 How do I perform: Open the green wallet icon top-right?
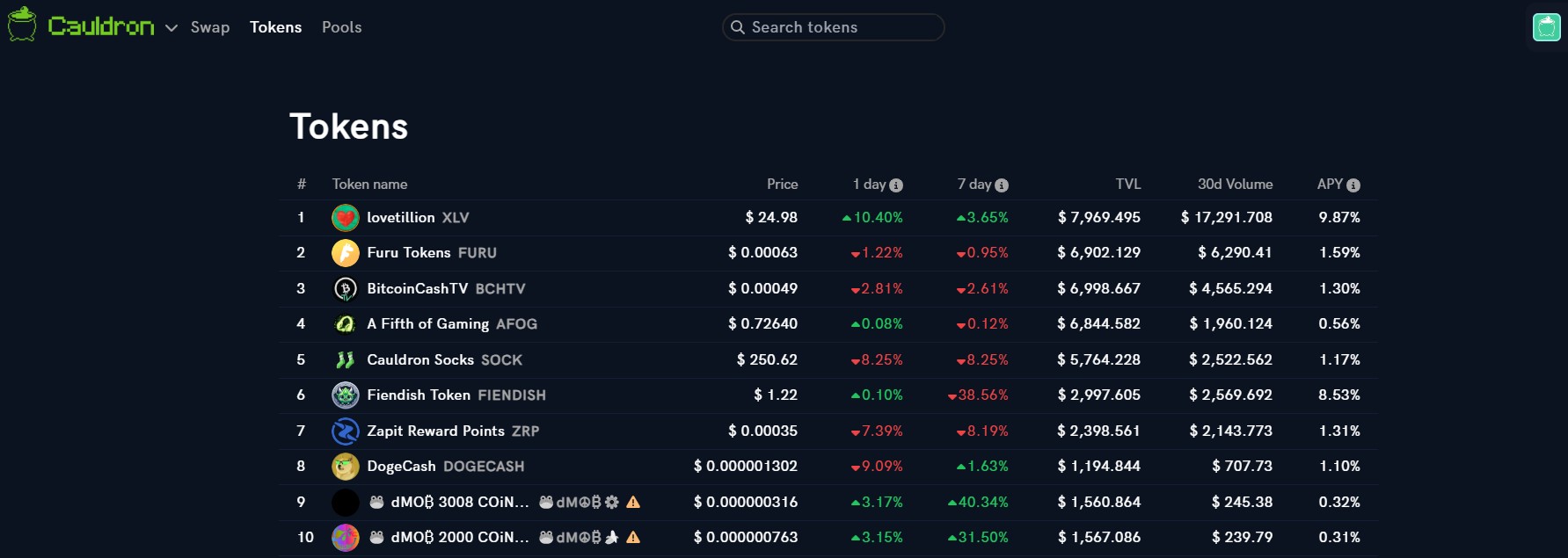1547,27
